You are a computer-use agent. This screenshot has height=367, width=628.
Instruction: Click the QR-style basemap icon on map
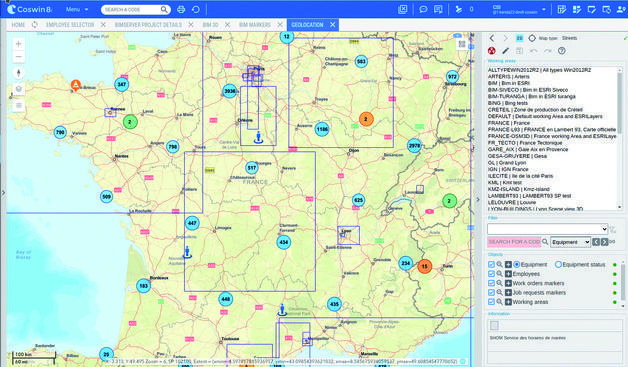pos(462,44)
